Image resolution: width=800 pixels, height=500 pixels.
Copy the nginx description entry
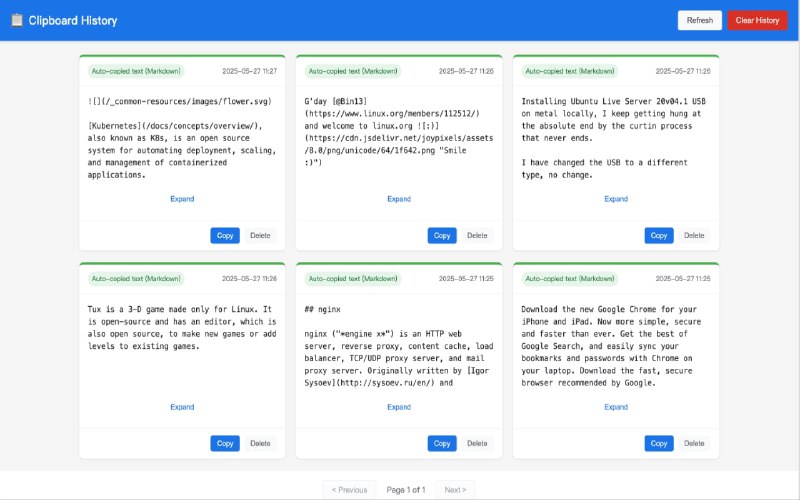442,443
